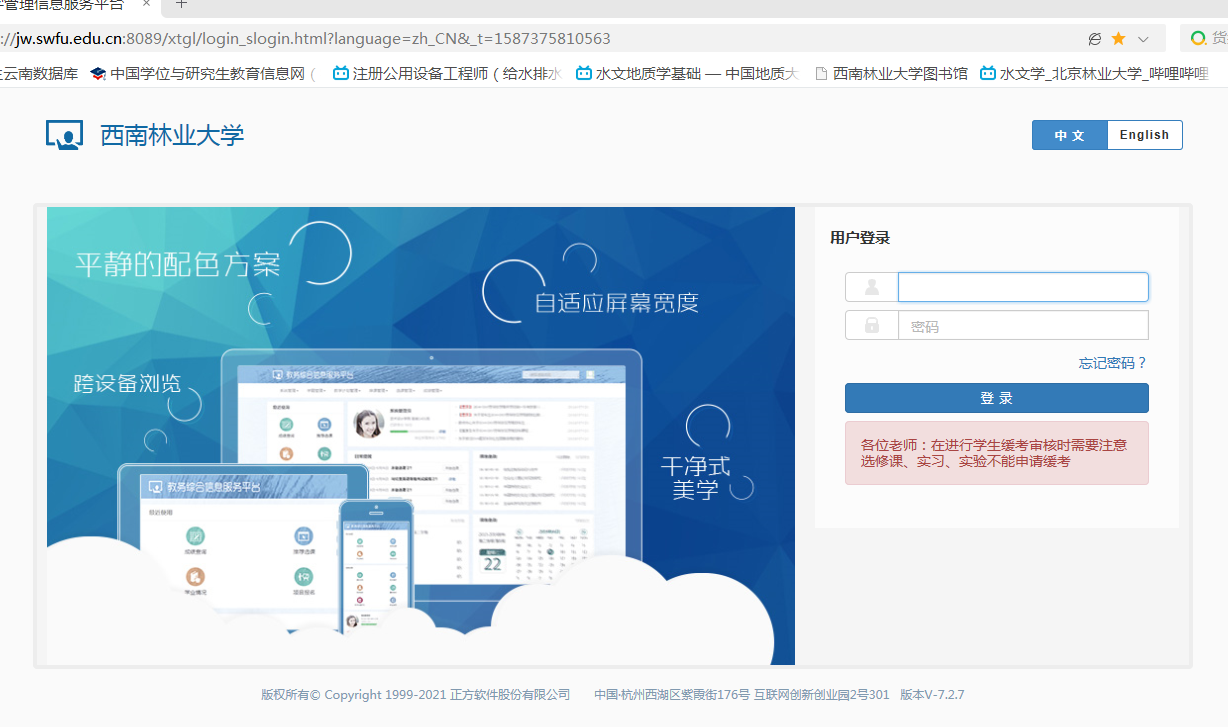
Task: Open a new browser tab with the plus button
Action: (x=179, y=7)
